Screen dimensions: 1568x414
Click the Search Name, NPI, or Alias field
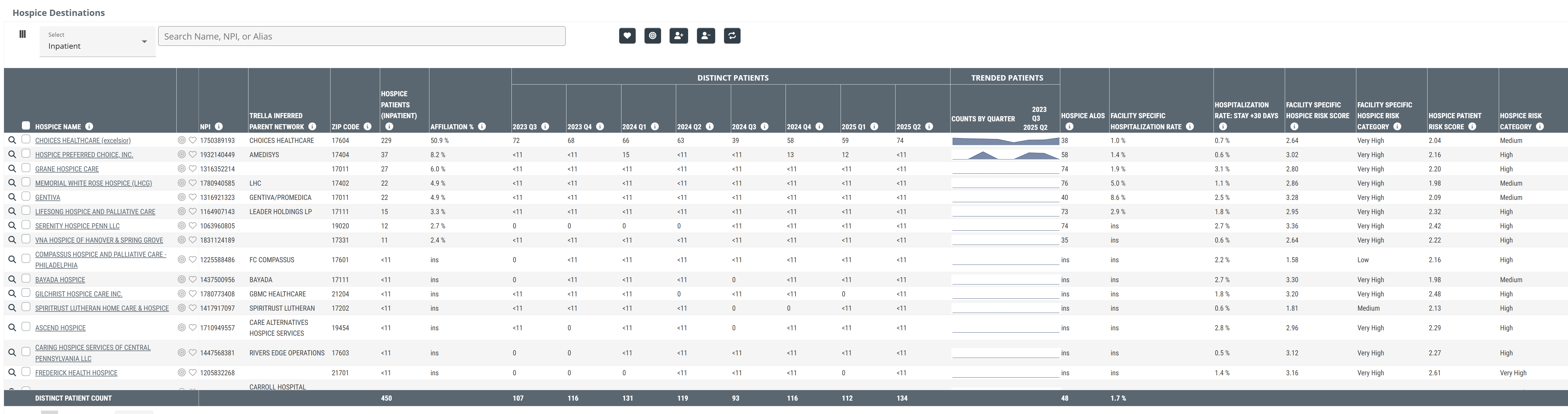(x=361, y=36)
